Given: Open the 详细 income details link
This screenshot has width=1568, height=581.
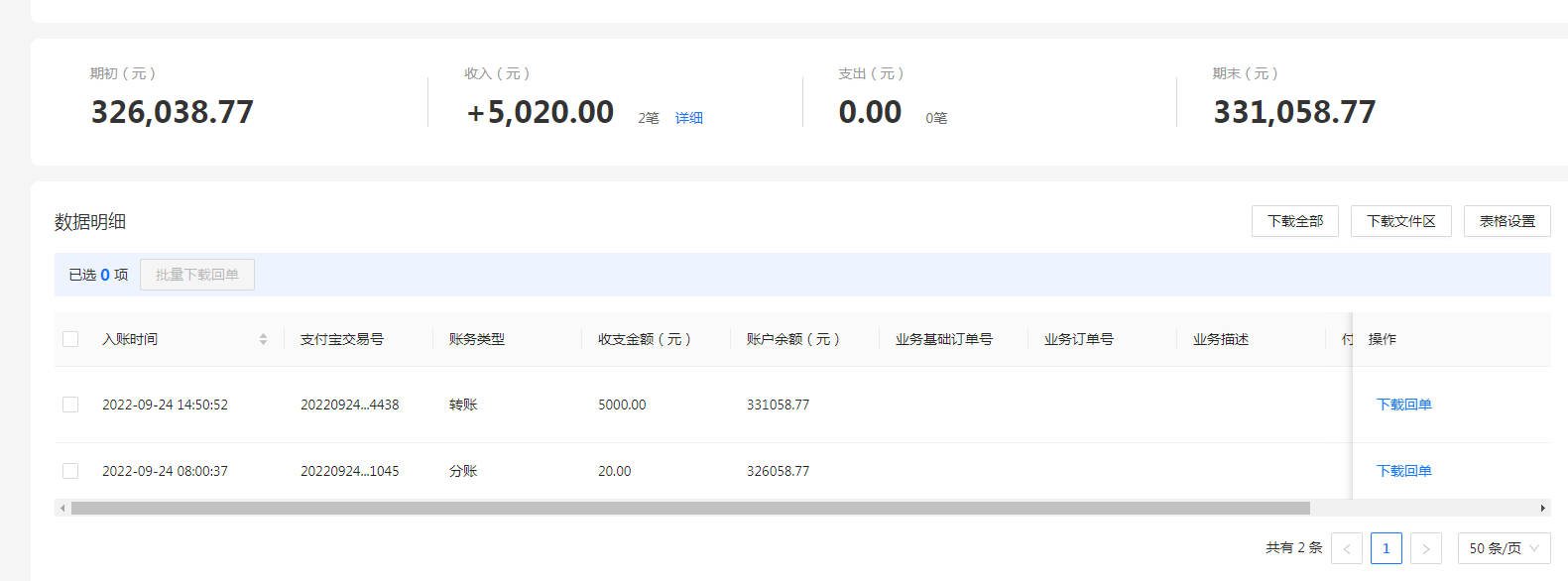Looking at the screenshot, I should coord(689,118).
